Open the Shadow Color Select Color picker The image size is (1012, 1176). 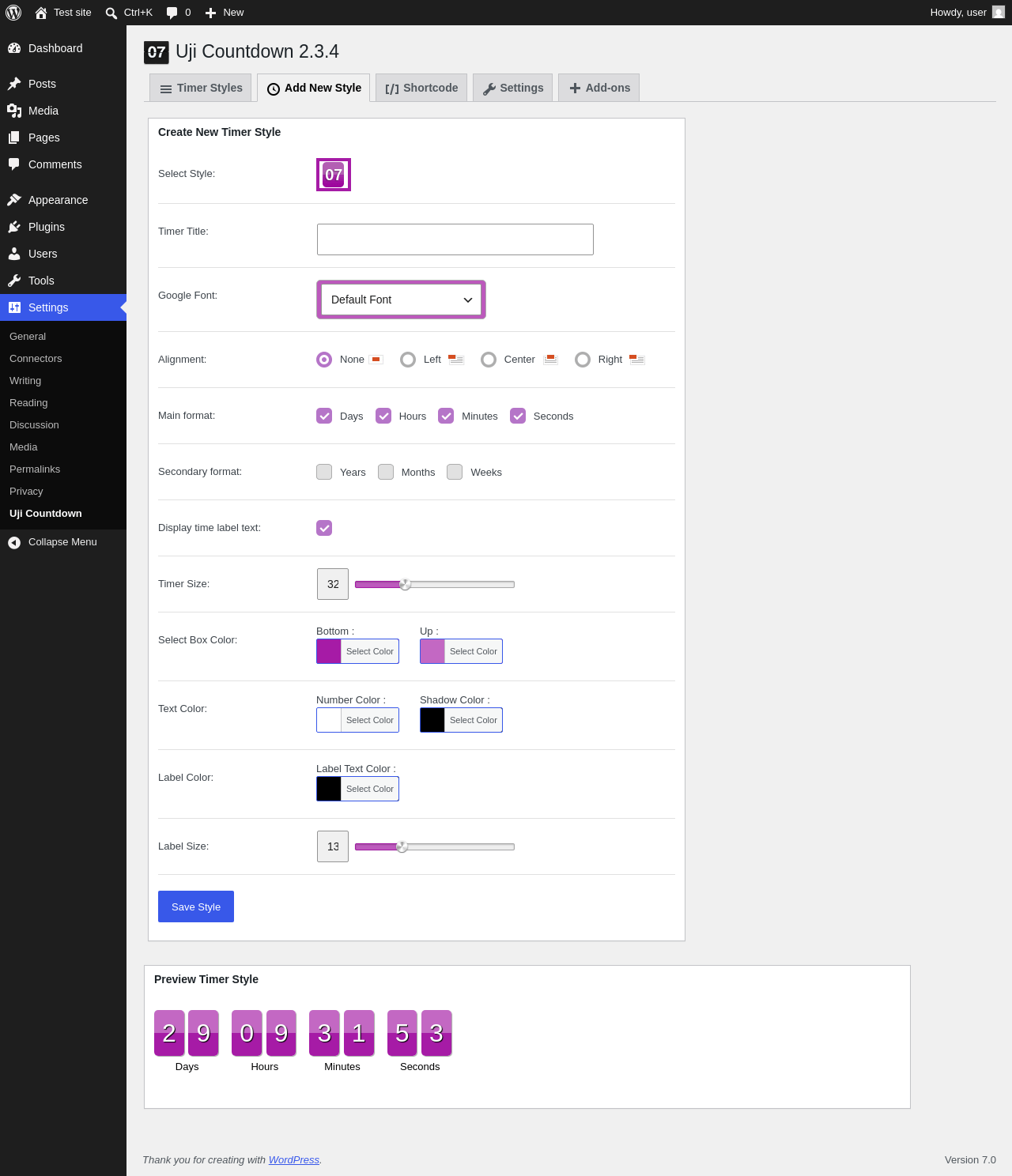point(461,720)
